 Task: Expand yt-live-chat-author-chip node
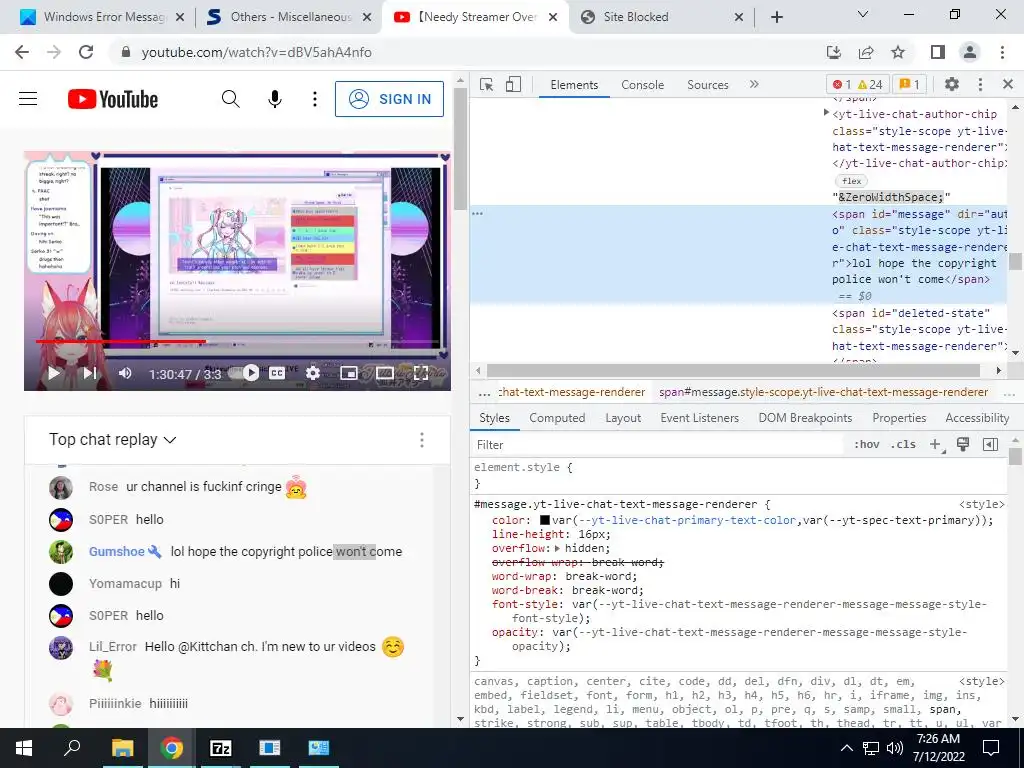pos(826,114)
